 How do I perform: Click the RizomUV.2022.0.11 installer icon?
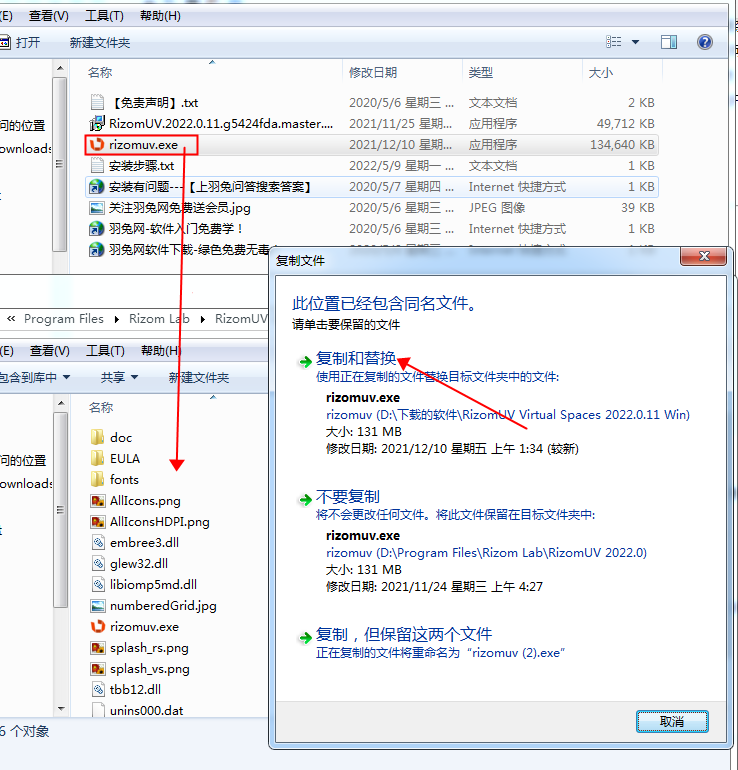click(x=97, y=123)
